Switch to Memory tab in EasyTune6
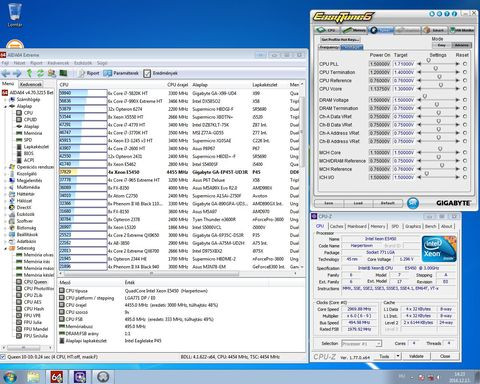This screenshot has height=384, width=480. point(354,30)
